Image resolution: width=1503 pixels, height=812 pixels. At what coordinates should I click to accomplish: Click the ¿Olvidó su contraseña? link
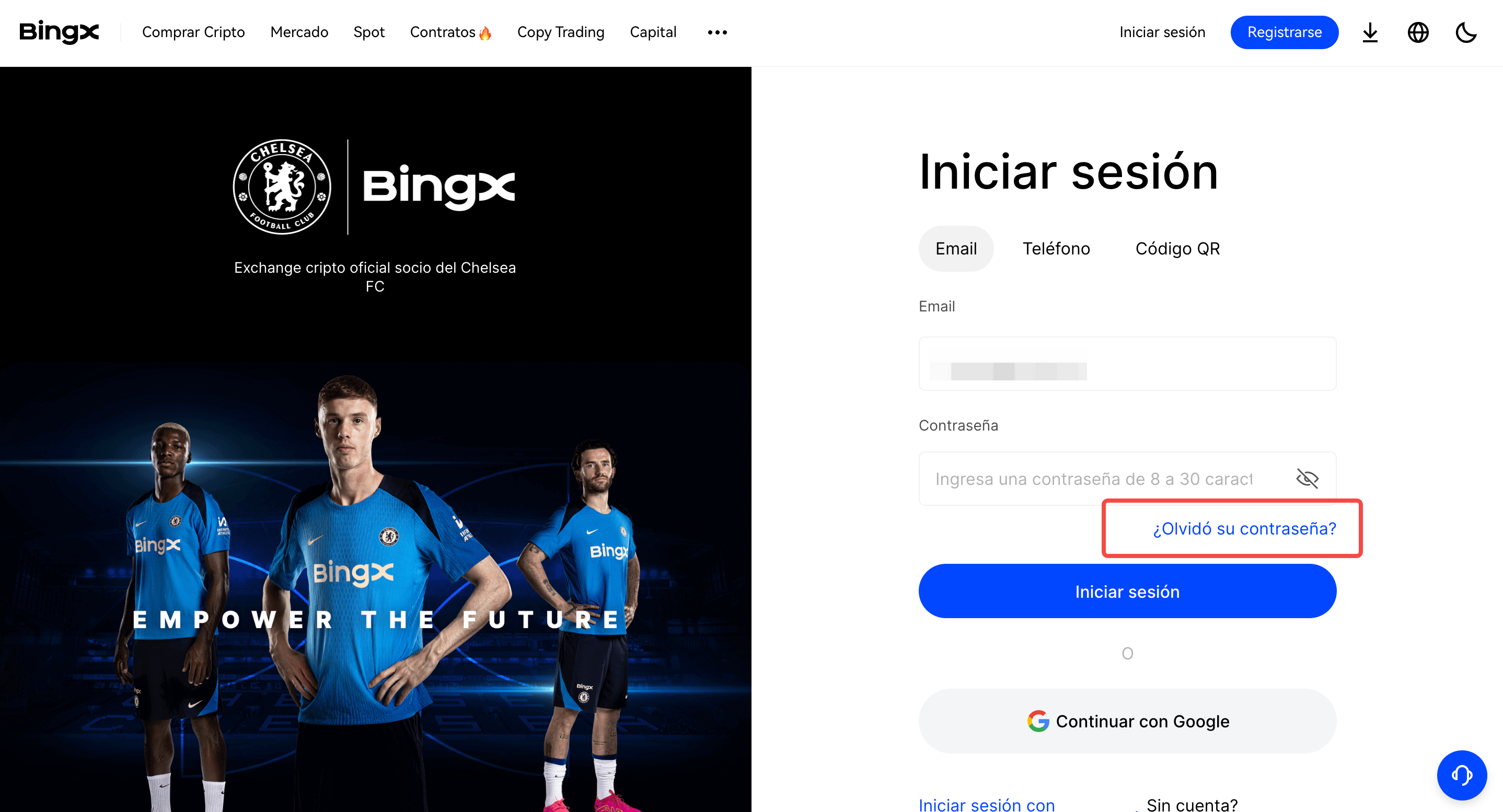pos(1244,528)
